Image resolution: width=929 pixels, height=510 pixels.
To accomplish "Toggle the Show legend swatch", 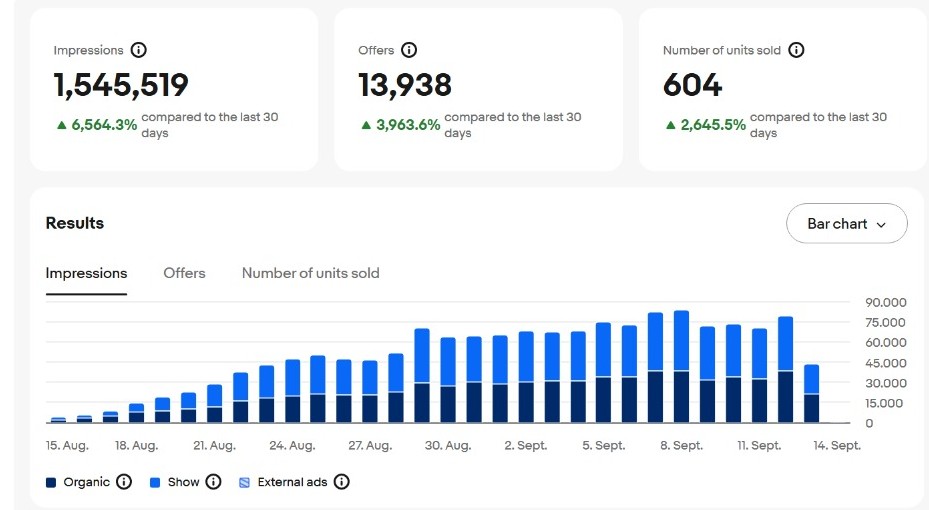I will point(155,482).
